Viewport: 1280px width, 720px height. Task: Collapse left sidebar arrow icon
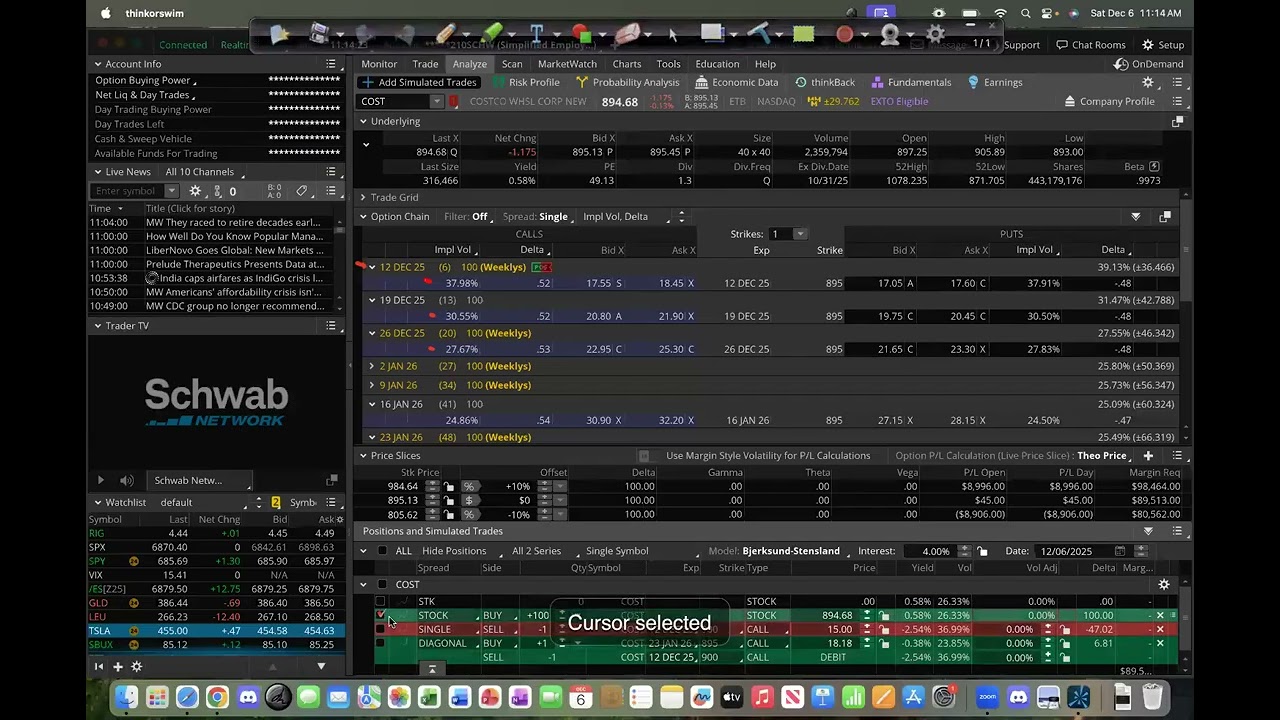(99, 667)
